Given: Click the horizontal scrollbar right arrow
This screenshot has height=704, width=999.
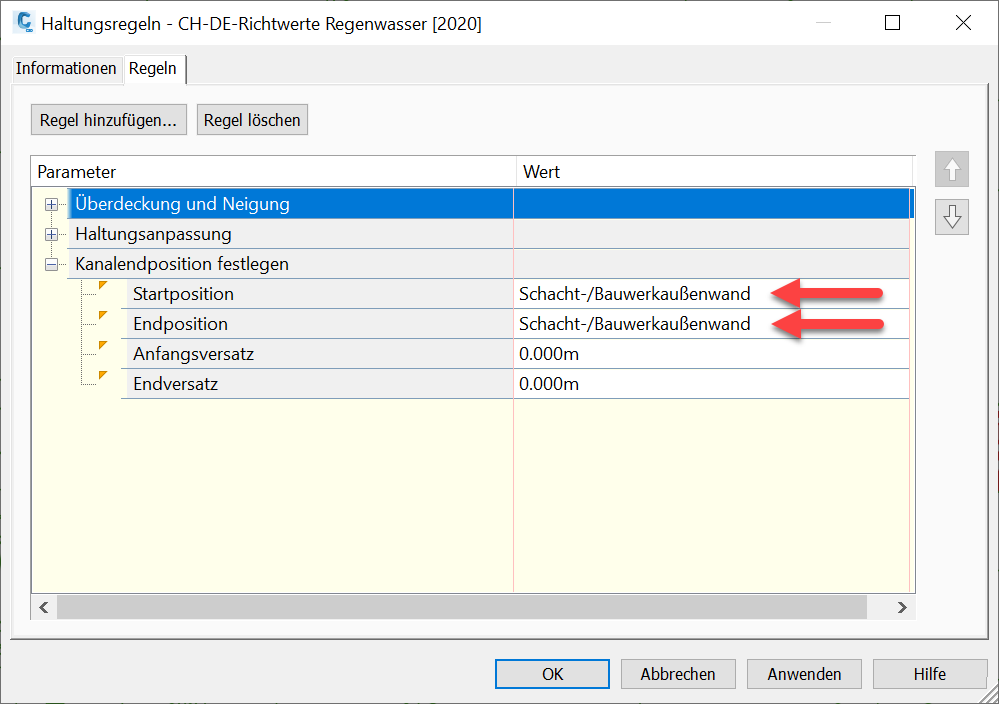Looking at the screenshot, I should (901, 607).
